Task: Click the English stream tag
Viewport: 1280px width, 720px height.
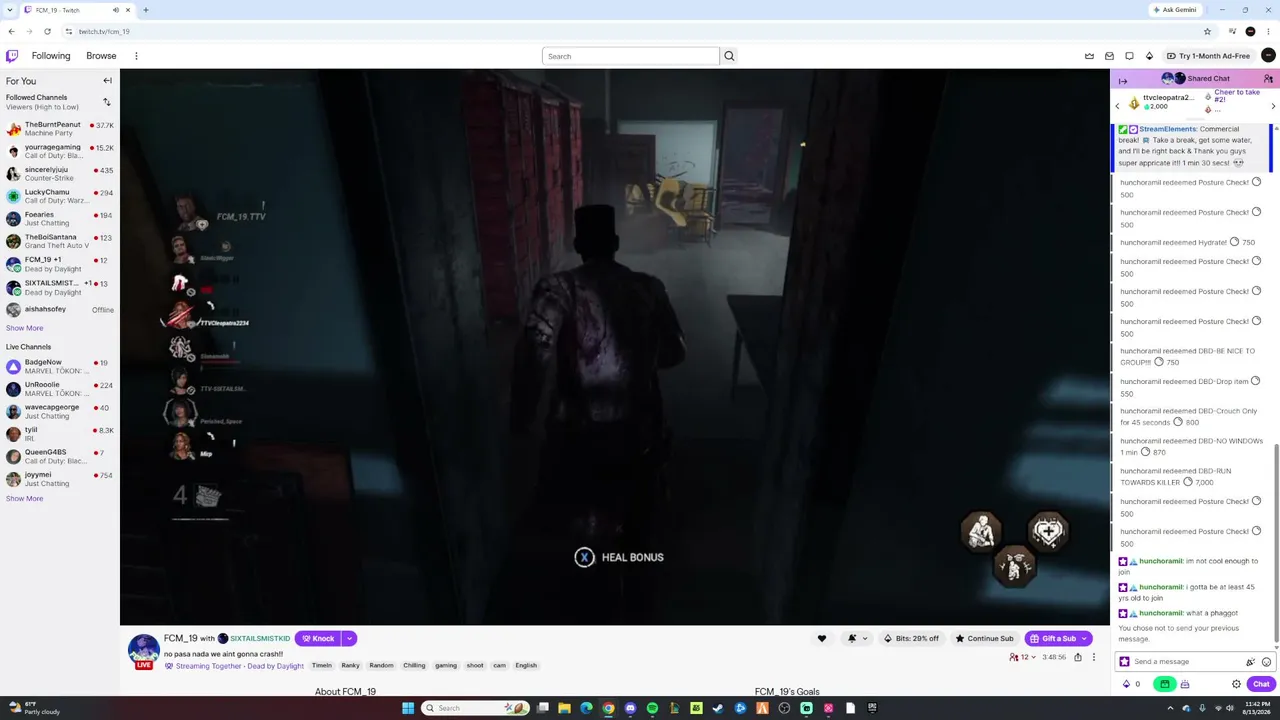Action: coord(526,666)
